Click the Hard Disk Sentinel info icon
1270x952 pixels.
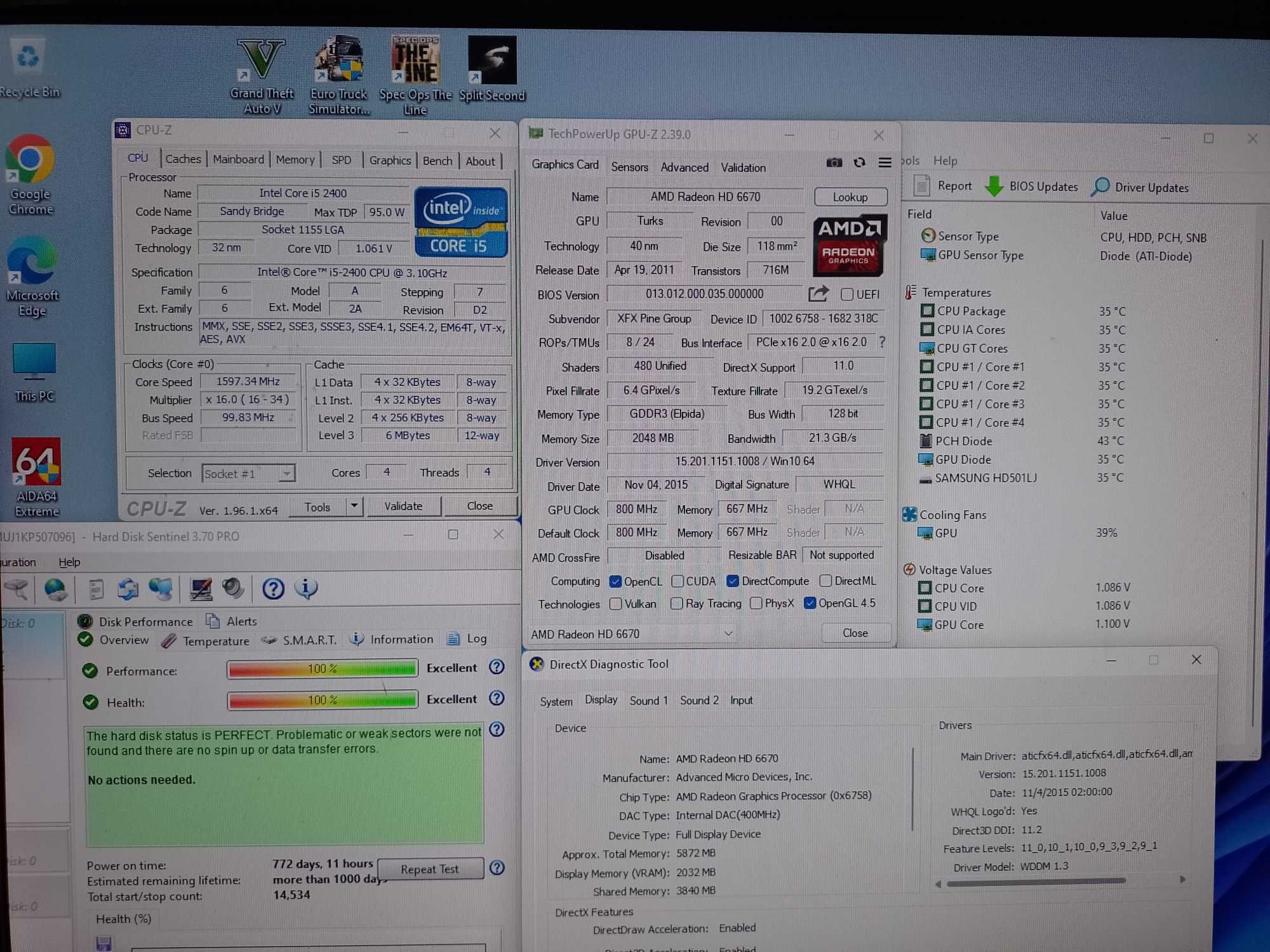click(x=306, y=588)
